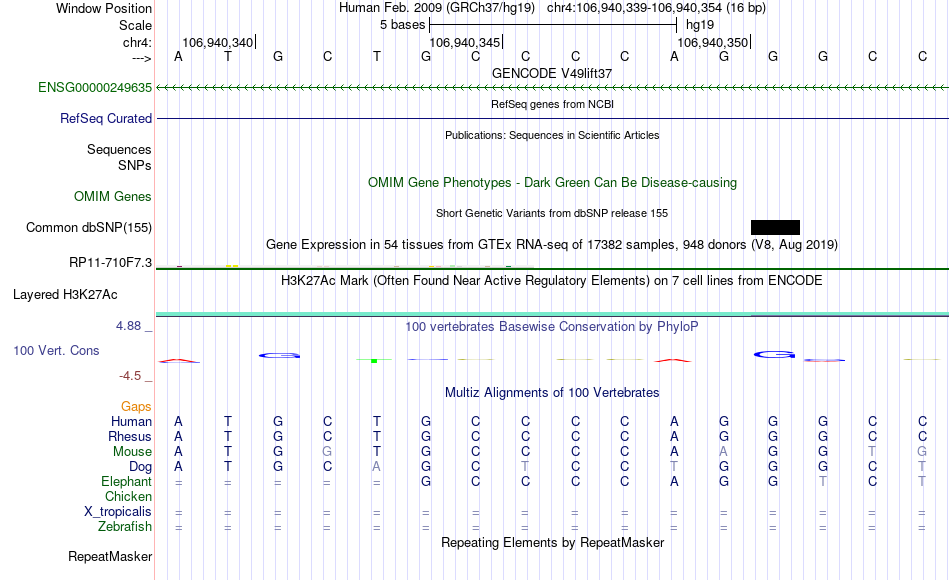Screen dimensions: 950x580
Task: Click the hg19 label beside the scale bar
Action: pos(700,25)
